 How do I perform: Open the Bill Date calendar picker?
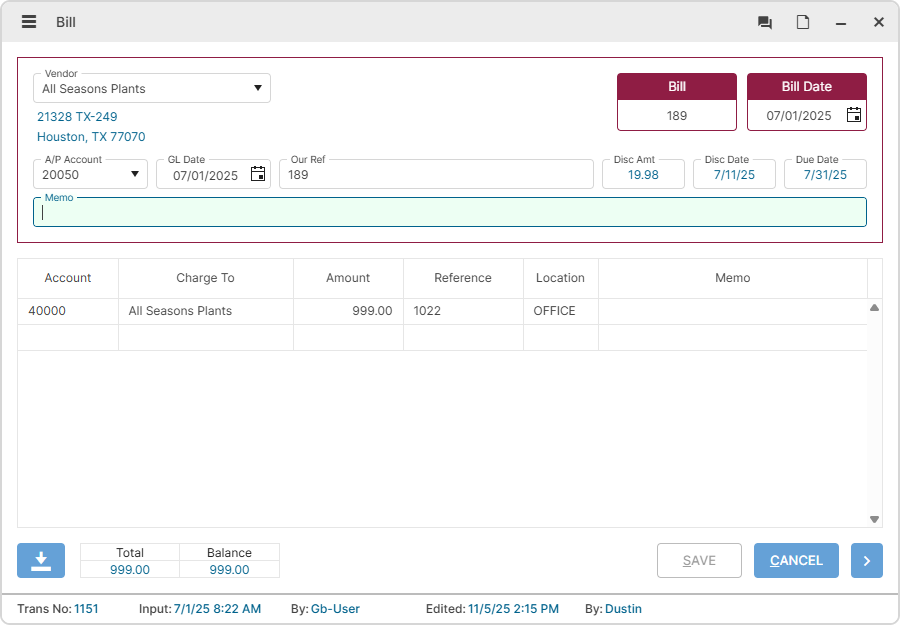[x=854, y=115]
